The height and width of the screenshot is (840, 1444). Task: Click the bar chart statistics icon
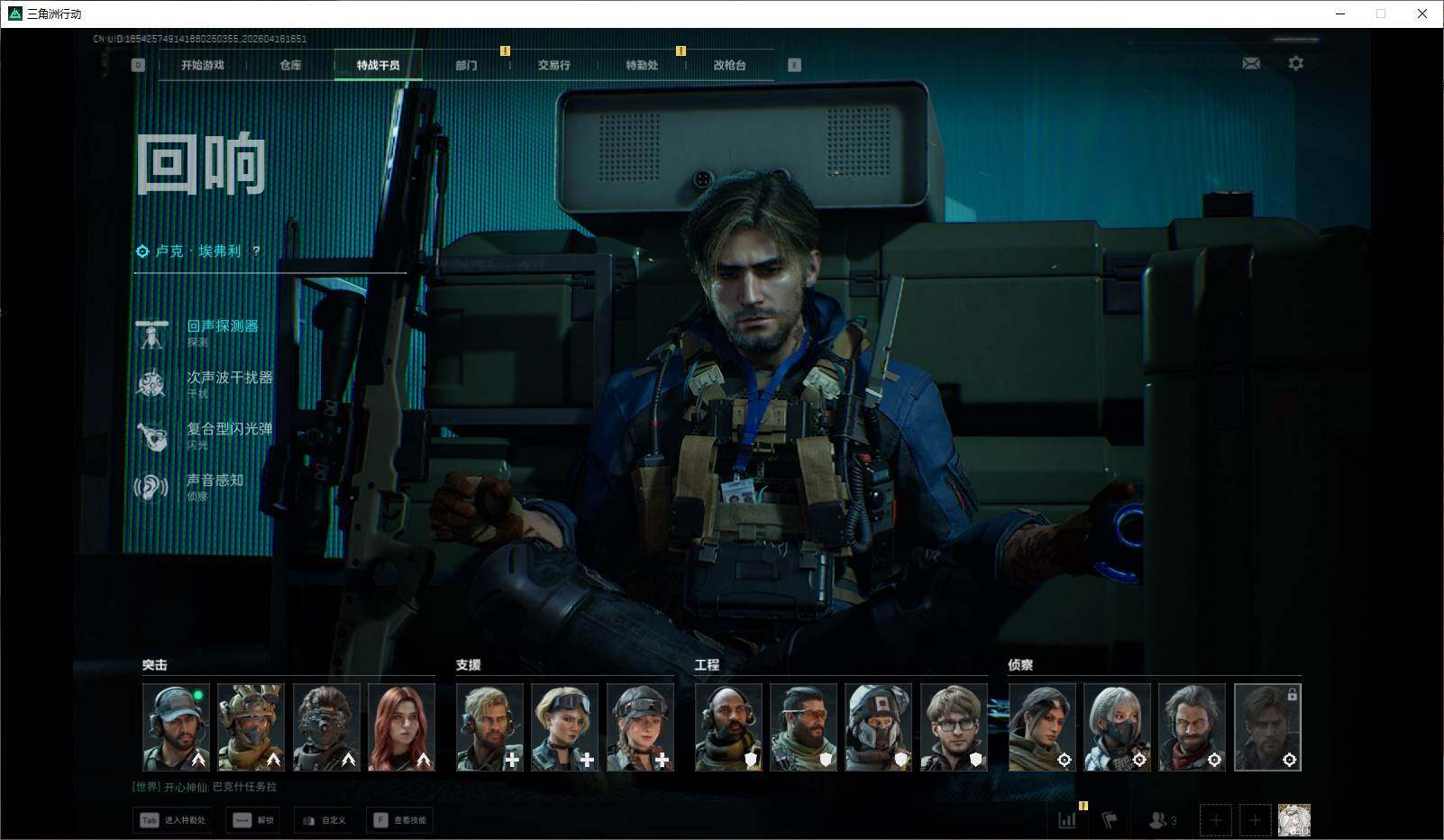click(1067, 820)
